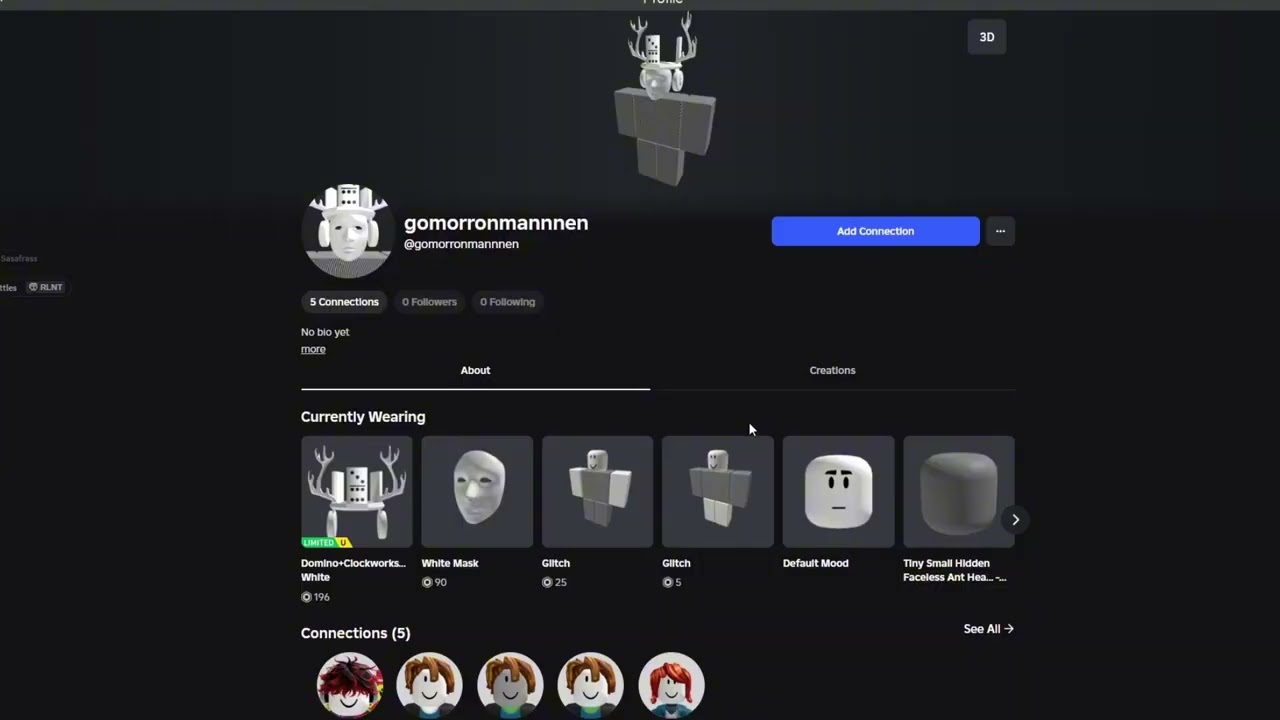
Task: Click the Currently Wearing heading
Action: 363,417
